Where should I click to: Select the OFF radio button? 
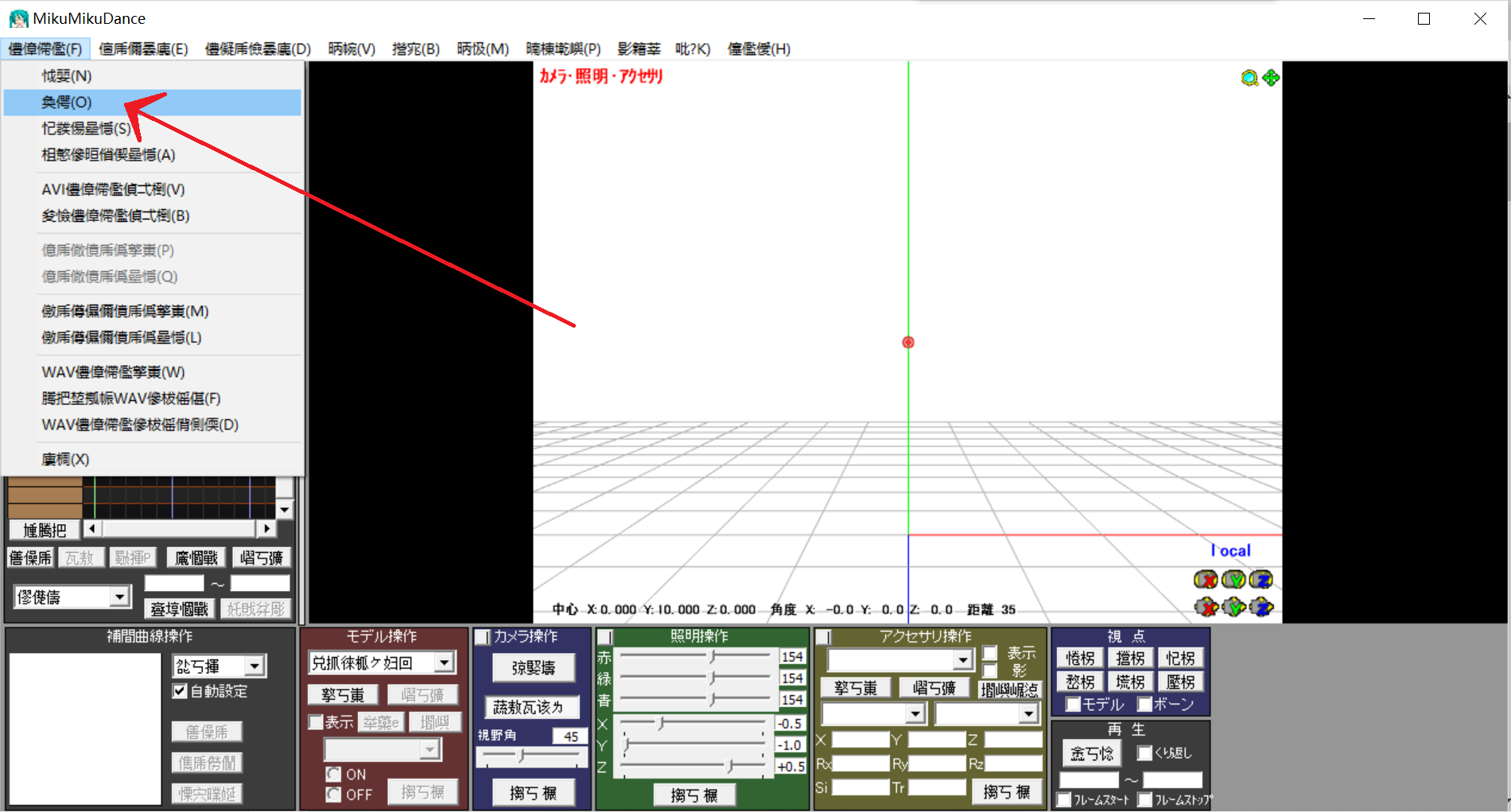[x=333, y=794]
